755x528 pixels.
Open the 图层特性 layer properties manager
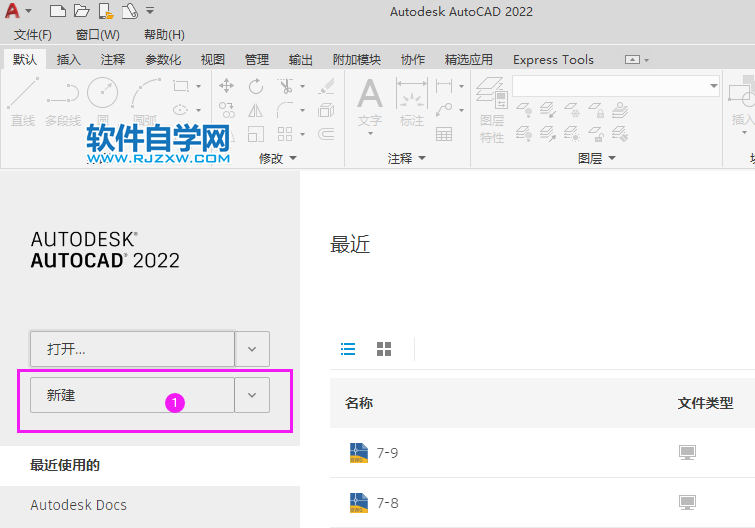492,111
